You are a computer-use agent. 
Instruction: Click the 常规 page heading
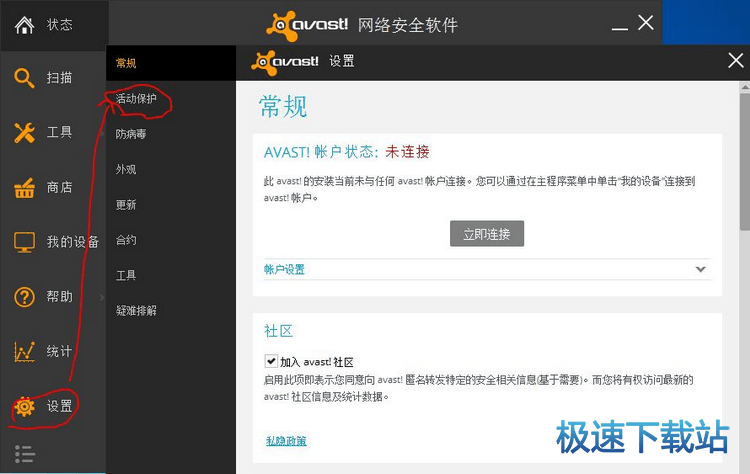coord(283,106)
